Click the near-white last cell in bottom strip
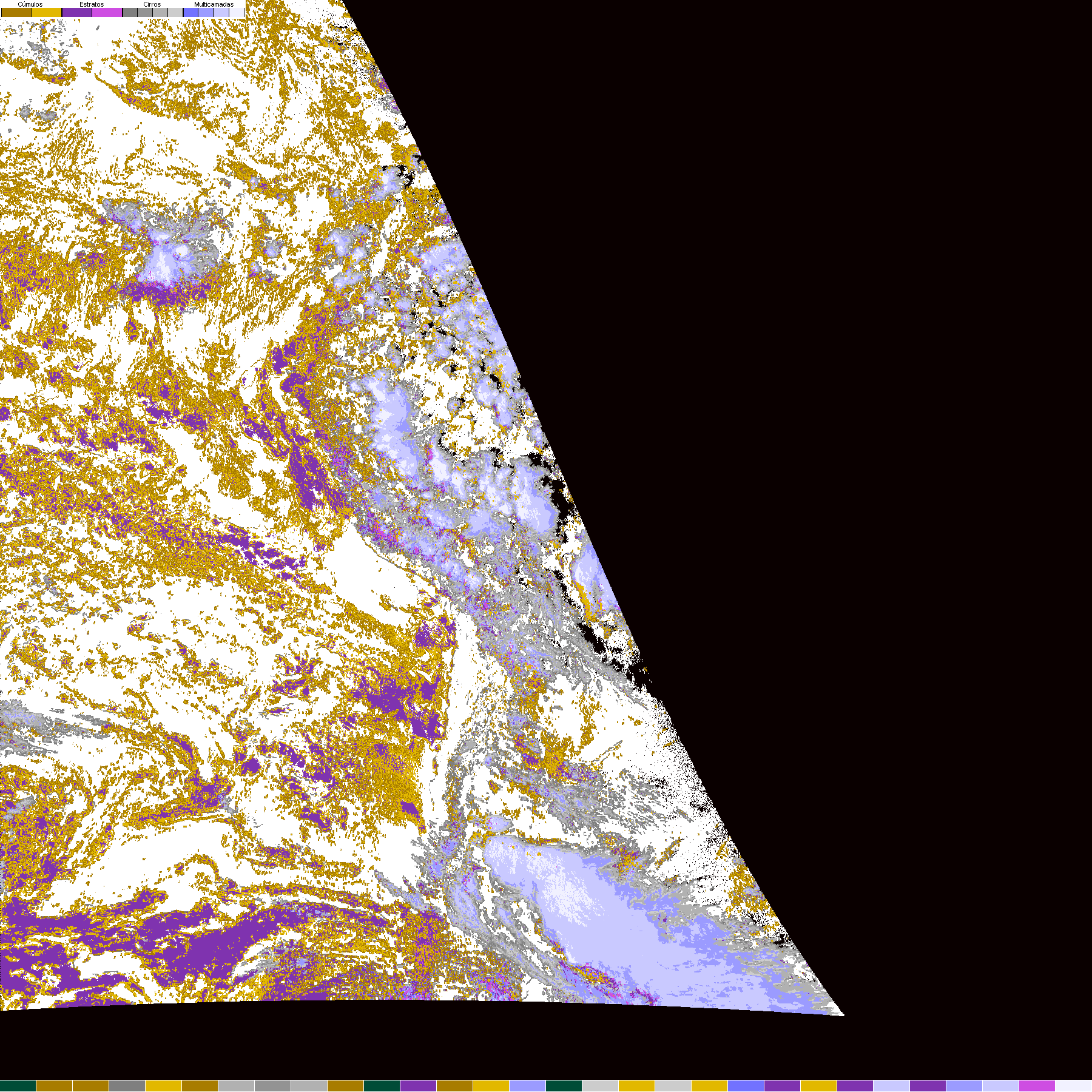Viewport: 1092px width, 1092px height. click(1074, 1086)
